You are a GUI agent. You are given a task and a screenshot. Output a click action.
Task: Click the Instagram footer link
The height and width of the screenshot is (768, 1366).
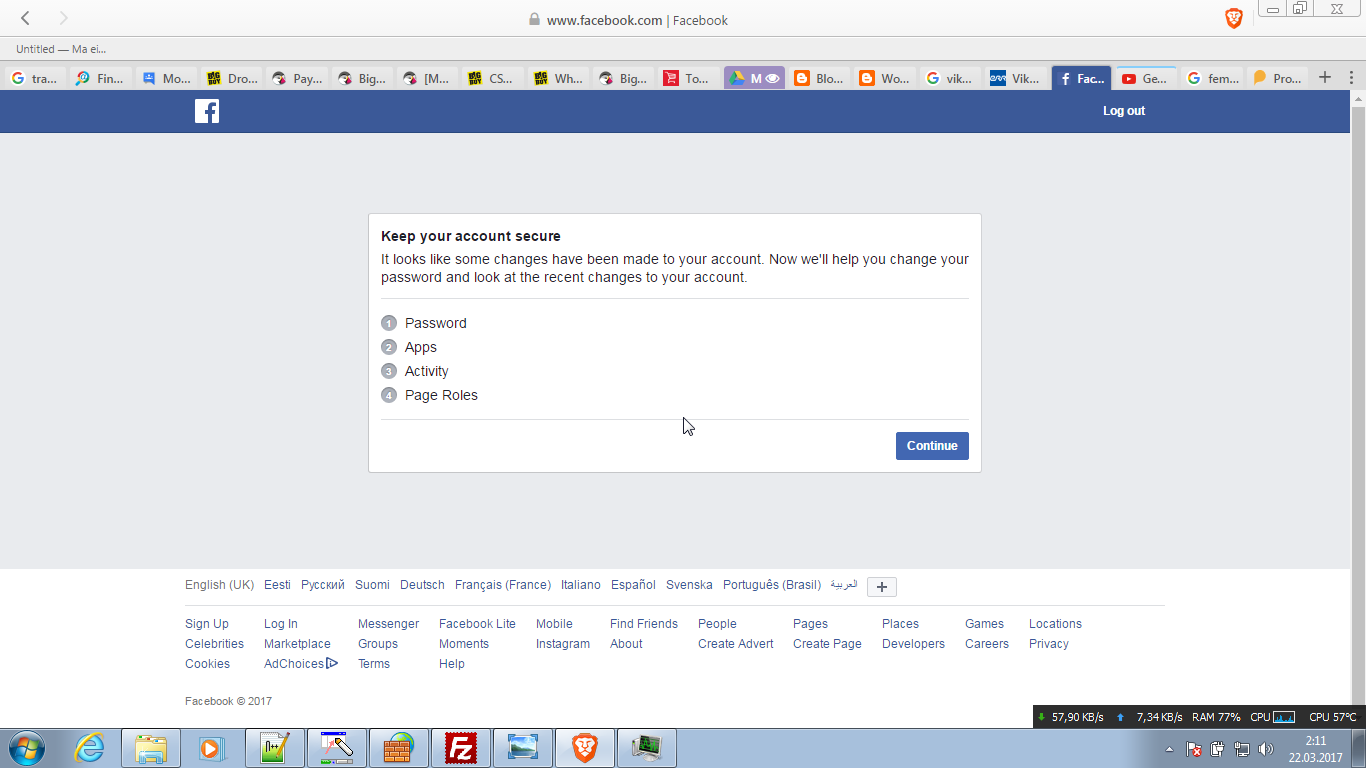tap(563, 644)
